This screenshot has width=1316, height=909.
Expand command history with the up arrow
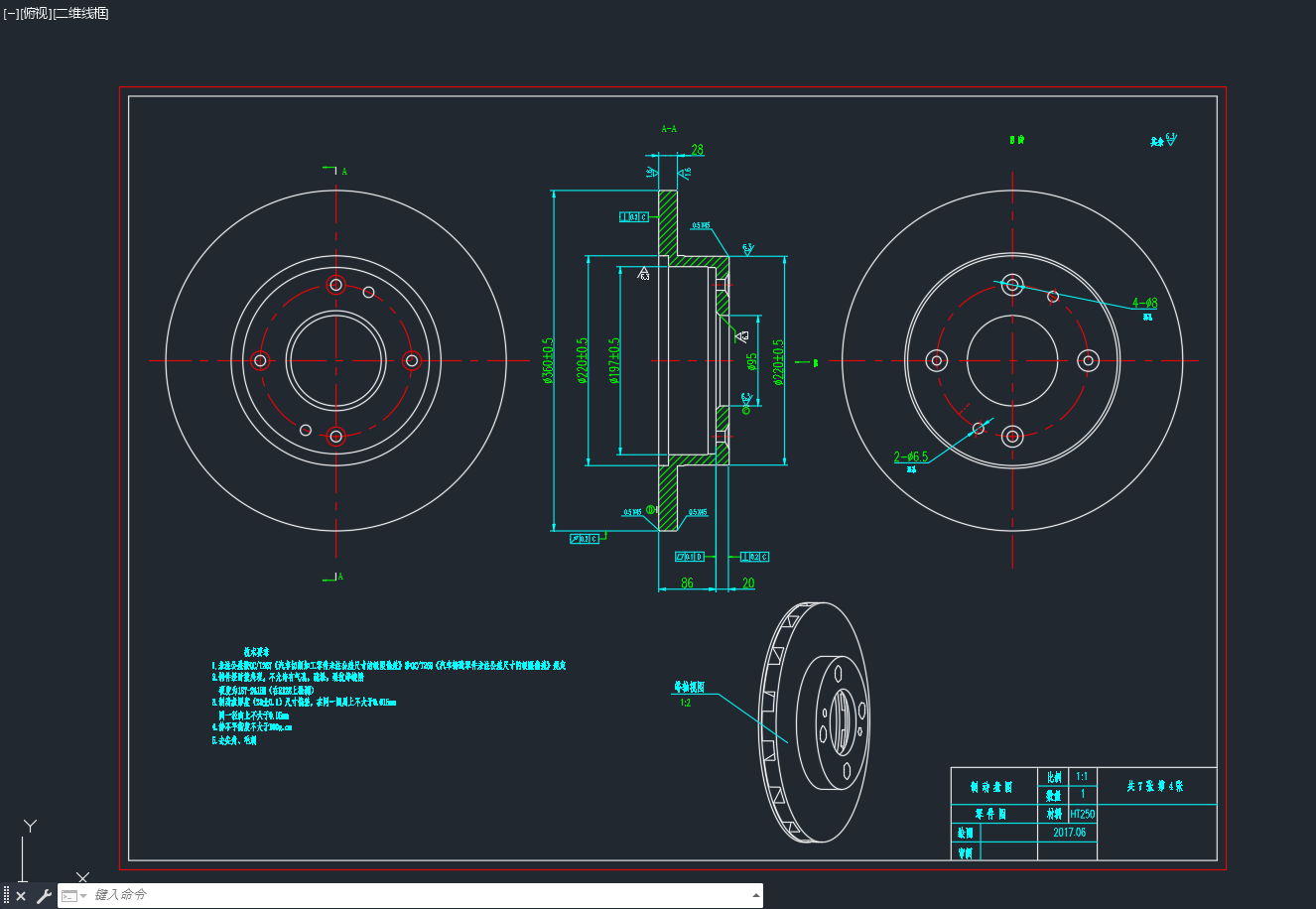[756, 895]
